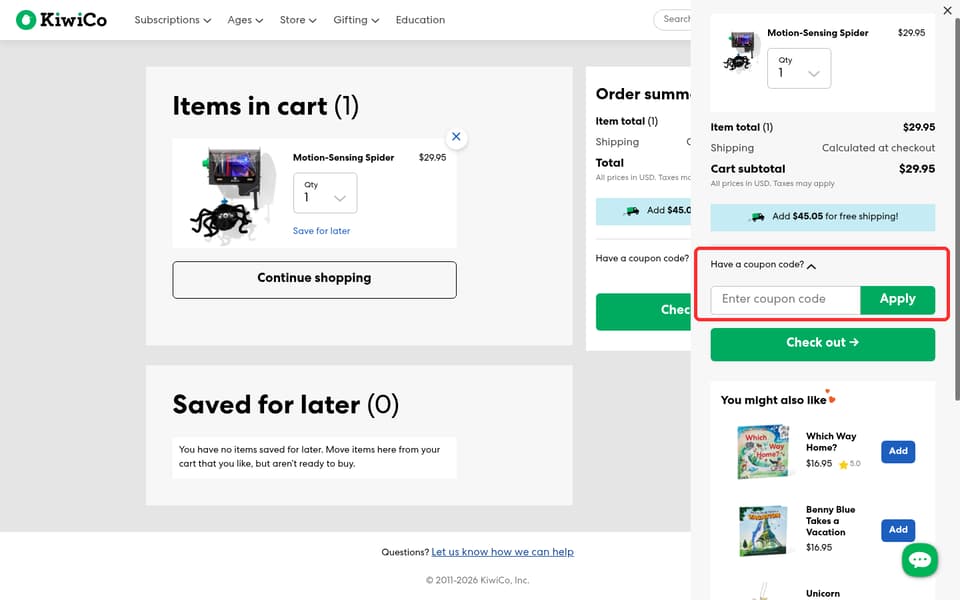Click the KiwiCo logo
Screen dimensions: 960x600
tap(61, 20)
